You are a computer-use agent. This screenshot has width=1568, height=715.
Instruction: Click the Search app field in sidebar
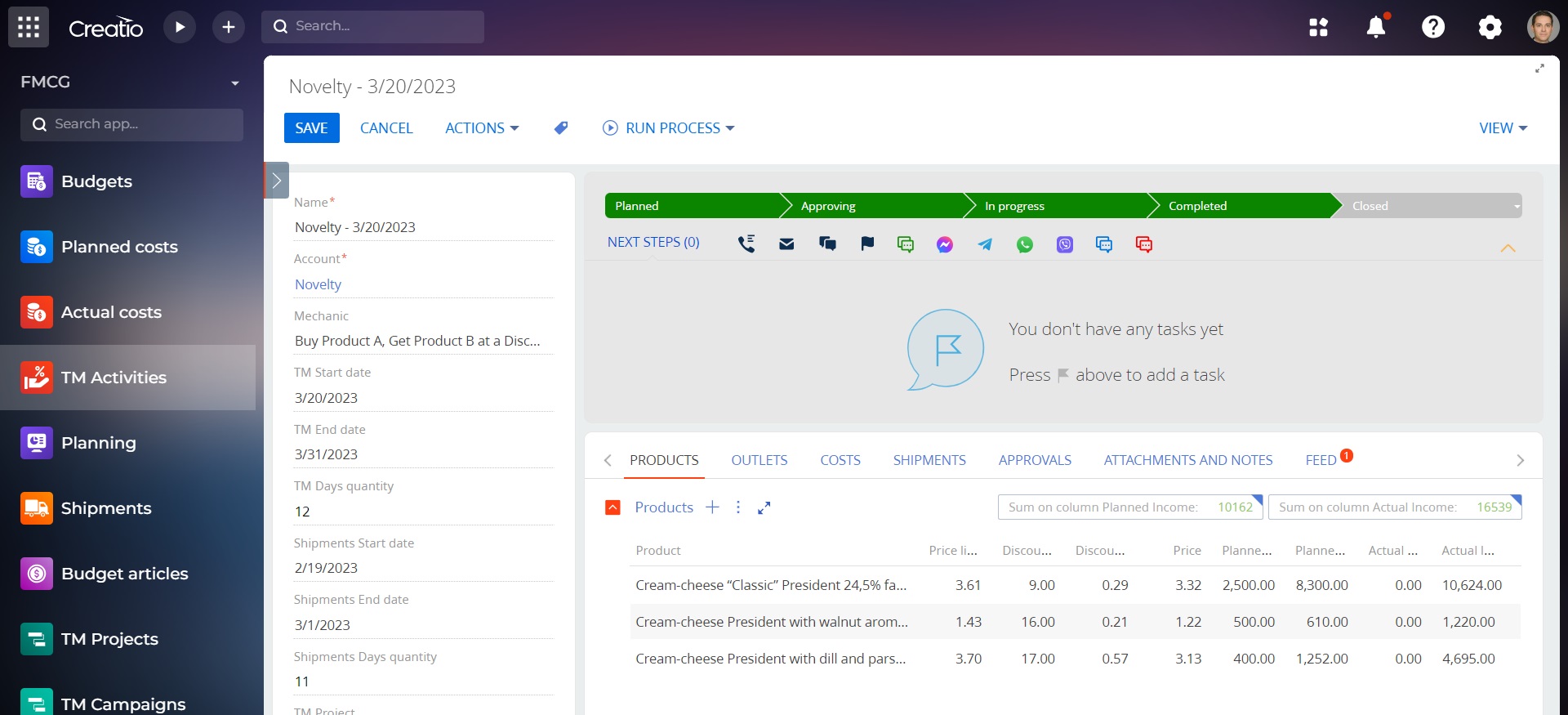pos(131,124)
